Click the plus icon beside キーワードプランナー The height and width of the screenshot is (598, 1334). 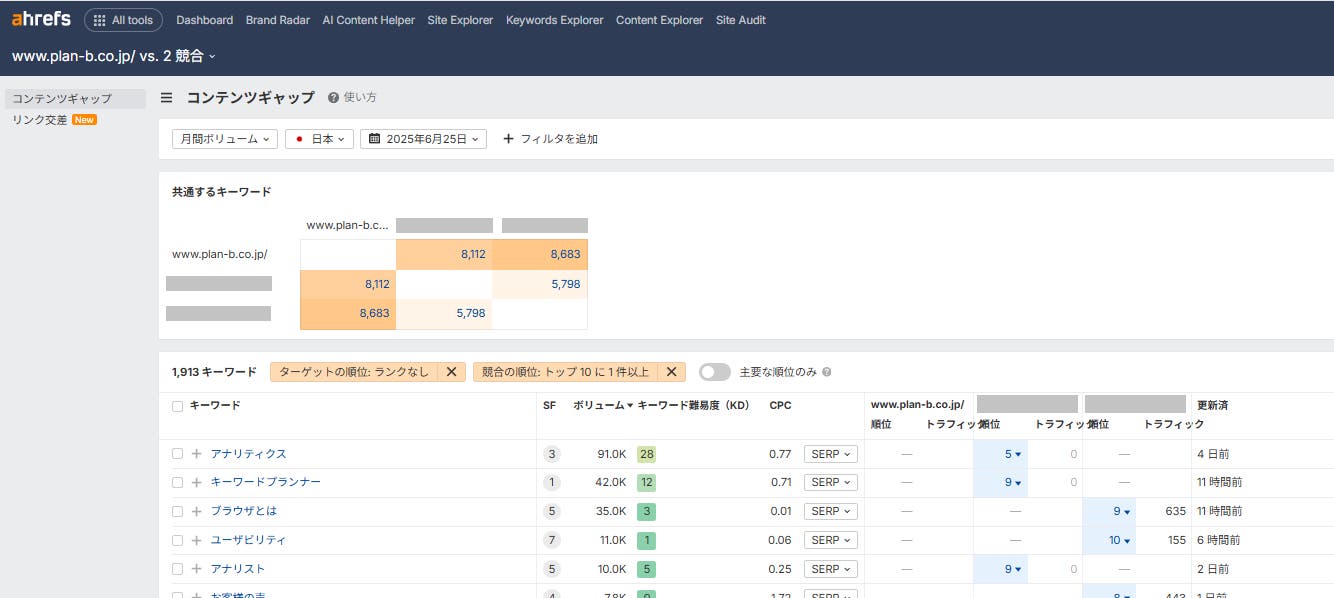click(196, 482)
